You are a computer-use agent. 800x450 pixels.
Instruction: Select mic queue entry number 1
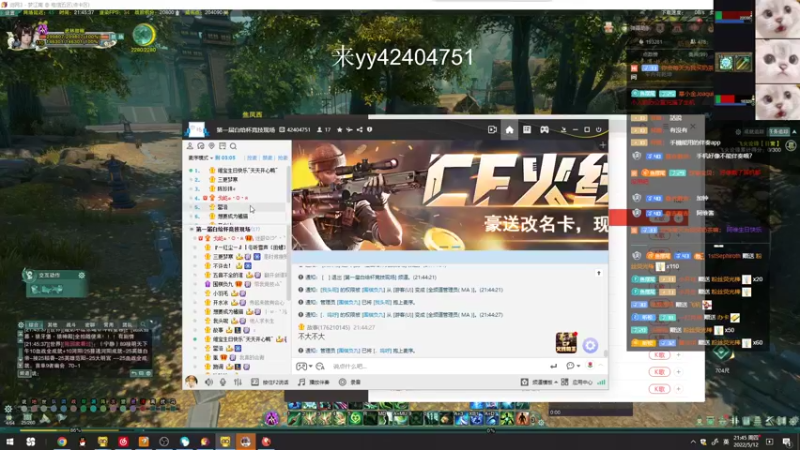(x=237, y=170)
